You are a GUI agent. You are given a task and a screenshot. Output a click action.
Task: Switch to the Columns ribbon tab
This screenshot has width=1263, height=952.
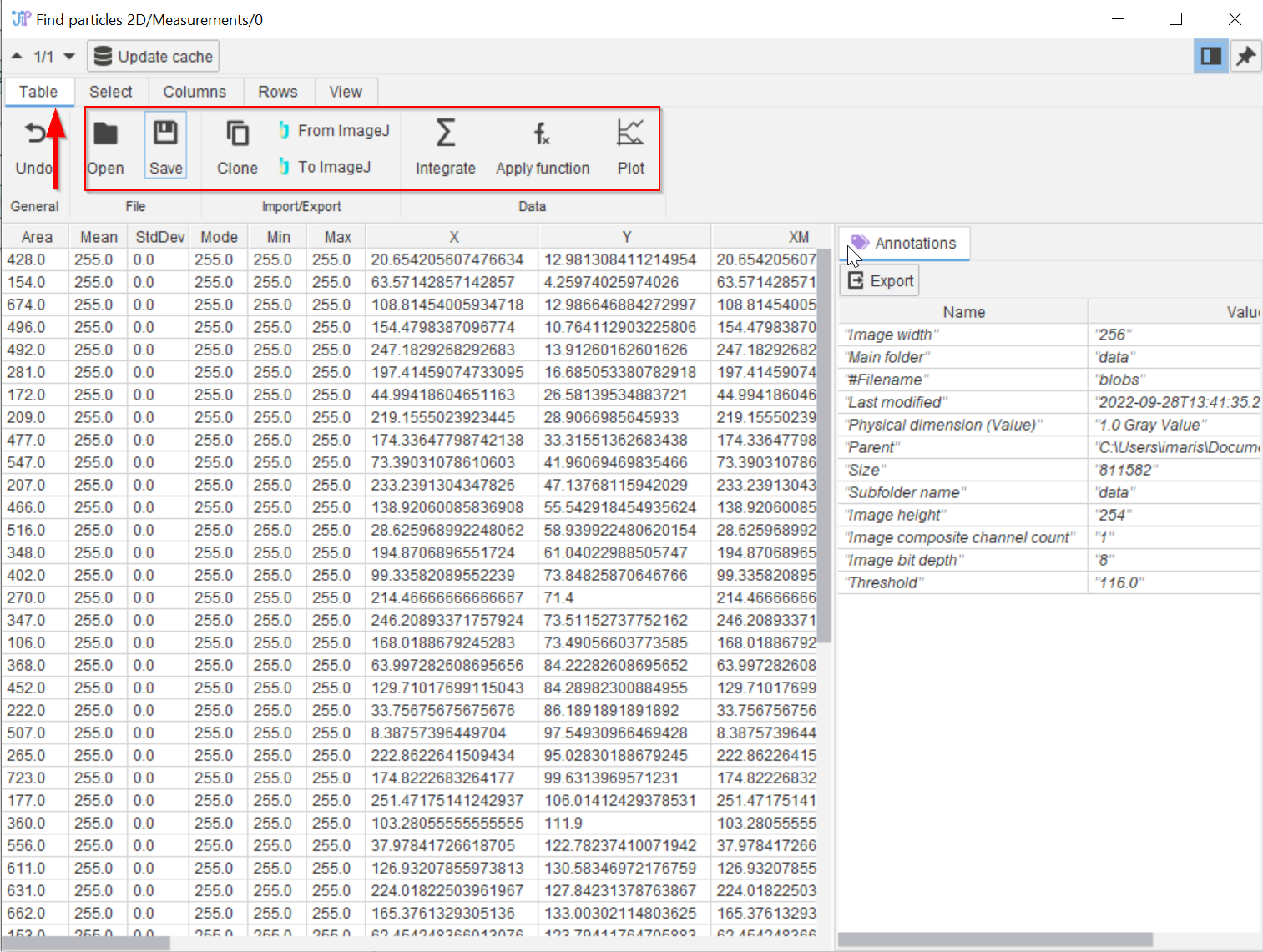(x=195, y=92)
